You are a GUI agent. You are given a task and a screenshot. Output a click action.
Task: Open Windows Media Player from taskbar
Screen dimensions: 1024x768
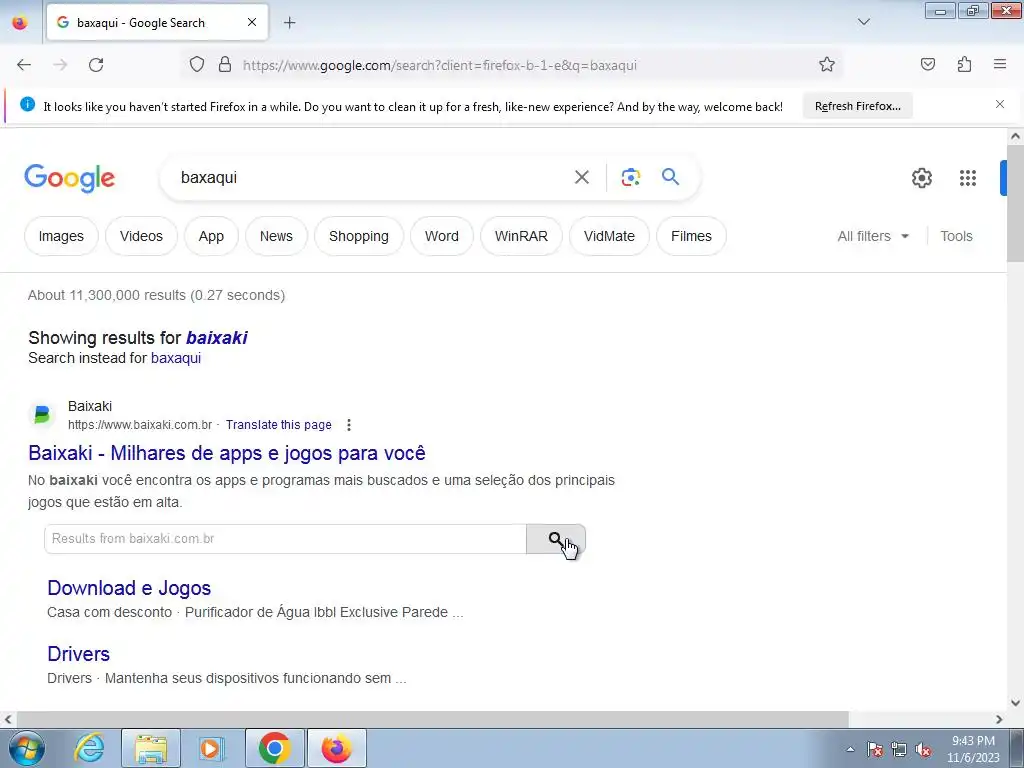(x=210, y=748)
